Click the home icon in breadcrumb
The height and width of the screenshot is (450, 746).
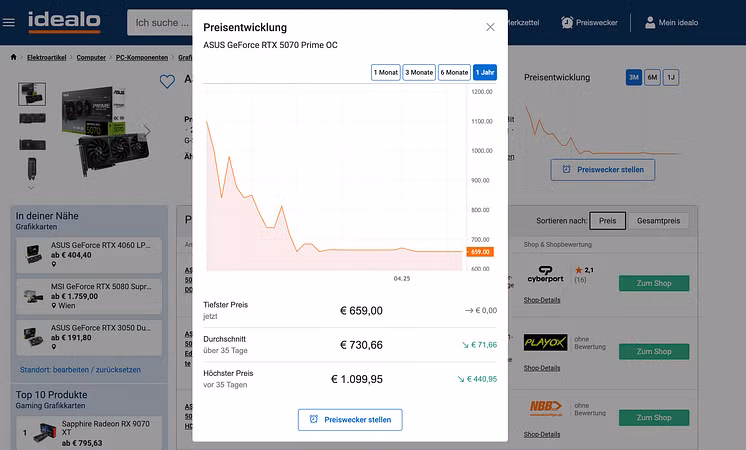[13, 57]
